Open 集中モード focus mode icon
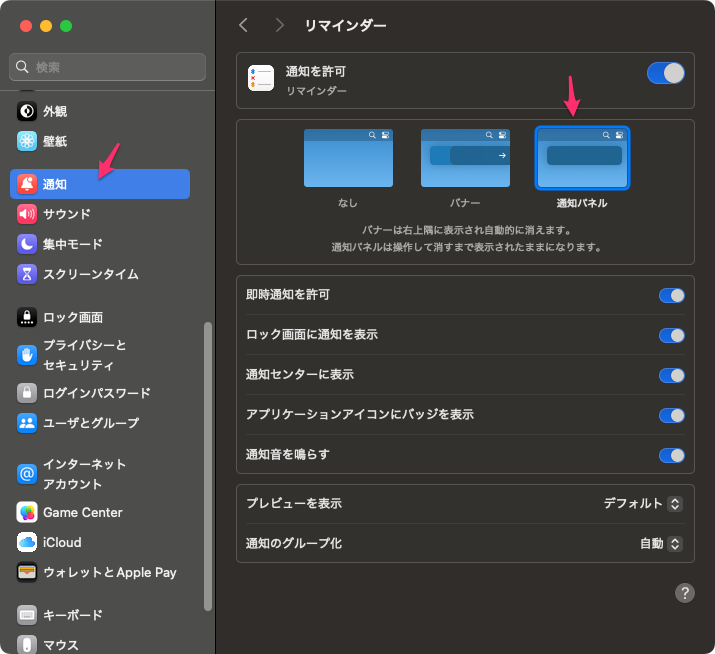Screen dimensions: 715x654 (27, 243)
